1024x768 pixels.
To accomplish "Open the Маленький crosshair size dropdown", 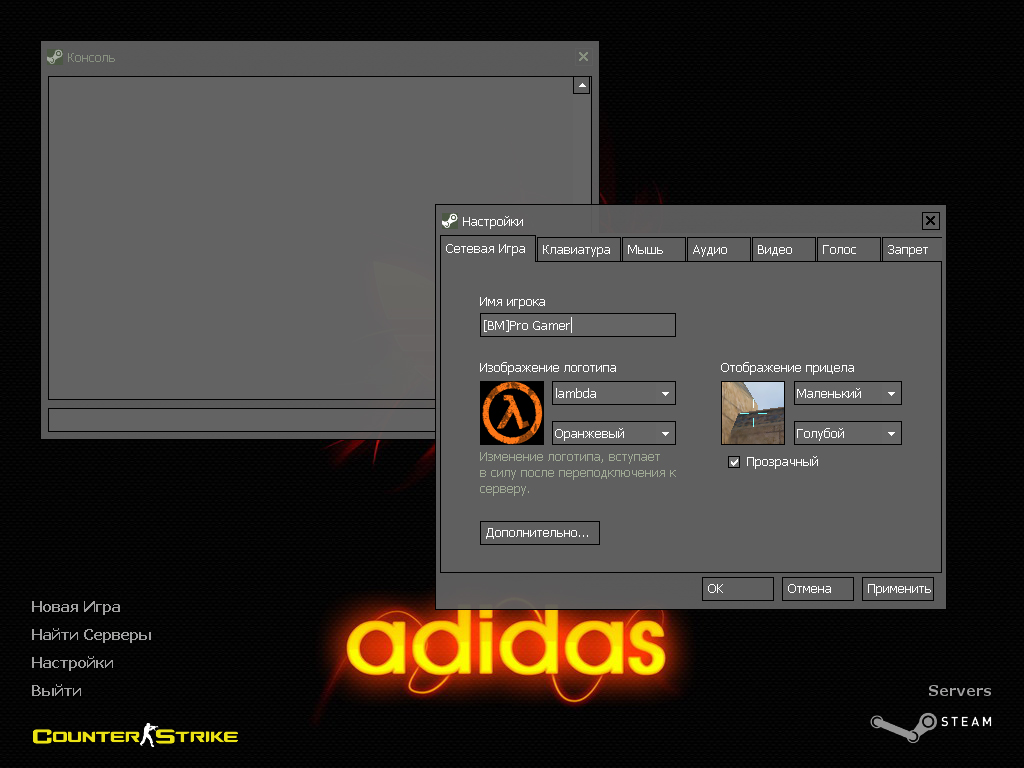I will click(x=847, y=393).
